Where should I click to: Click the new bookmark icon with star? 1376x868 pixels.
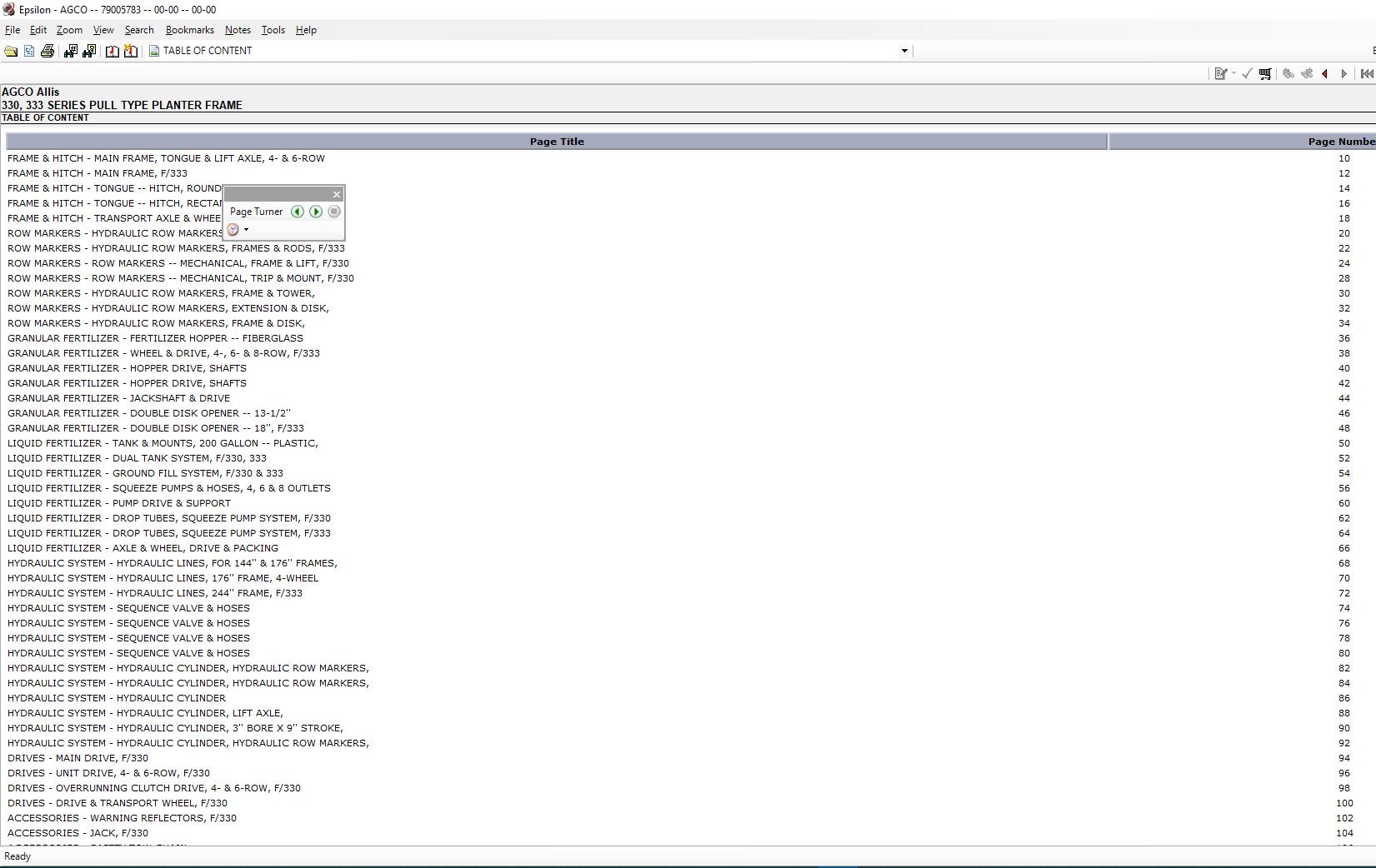tap(131, 51)
